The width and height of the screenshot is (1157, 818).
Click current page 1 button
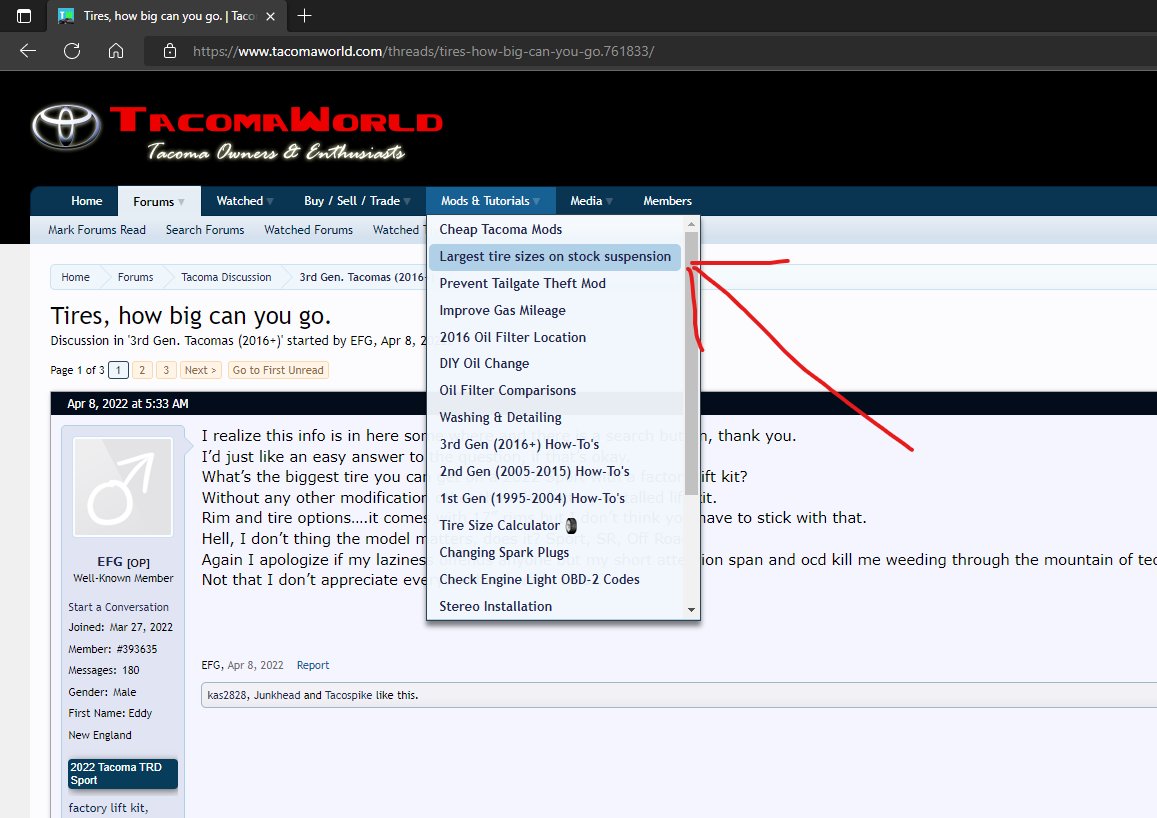[x=118, y=370]
